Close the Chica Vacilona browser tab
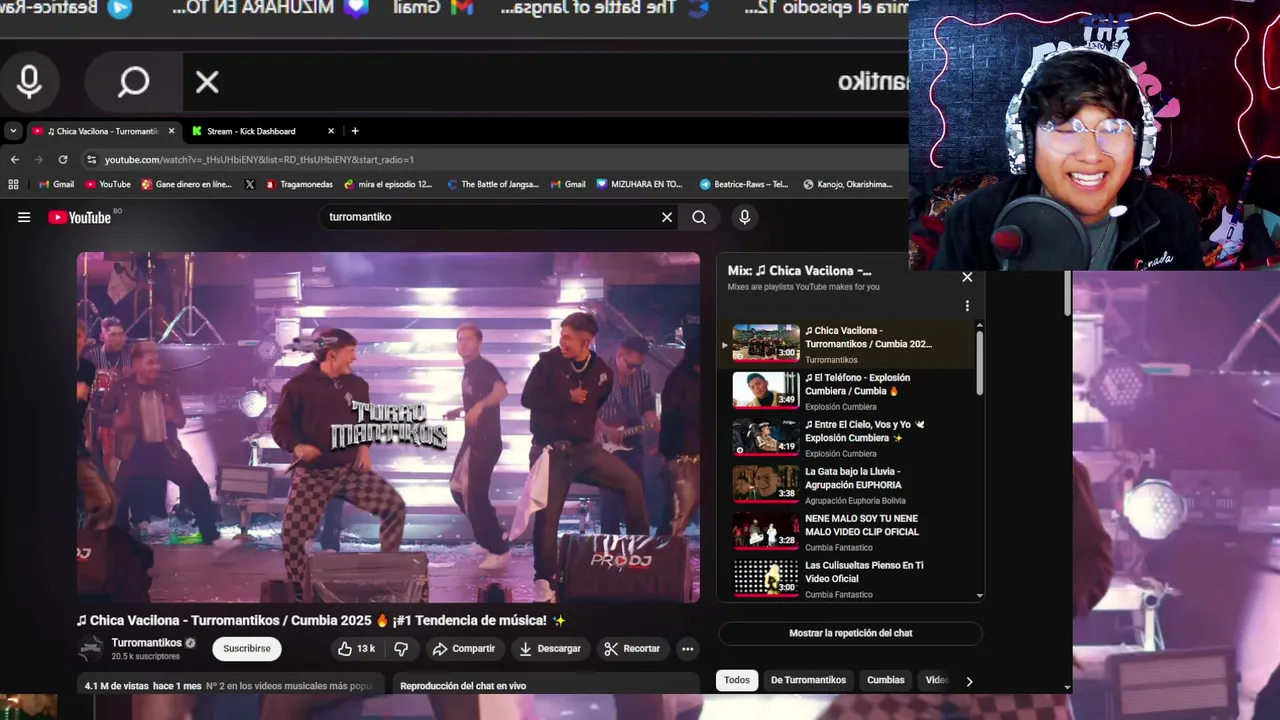The image size is (1280, 720). [x=171, y=131]
